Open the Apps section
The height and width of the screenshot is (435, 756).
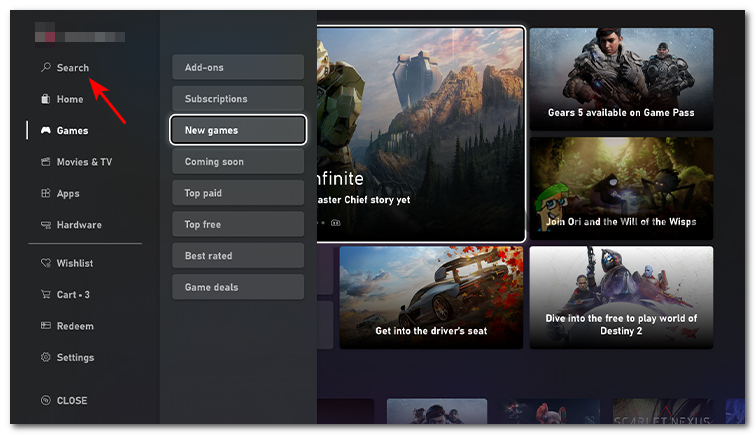[68, 193]
